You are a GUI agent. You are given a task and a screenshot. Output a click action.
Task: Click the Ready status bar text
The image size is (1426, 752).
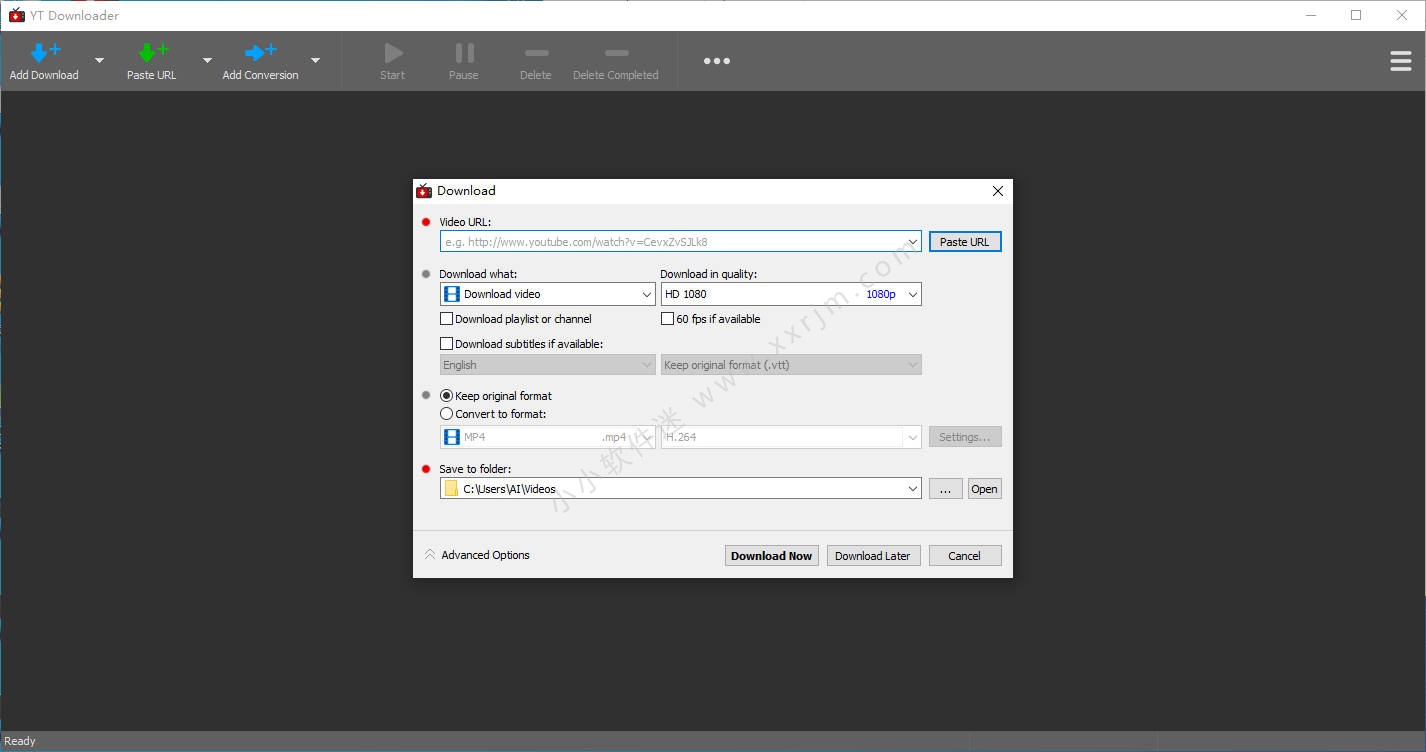click(20, 741)
